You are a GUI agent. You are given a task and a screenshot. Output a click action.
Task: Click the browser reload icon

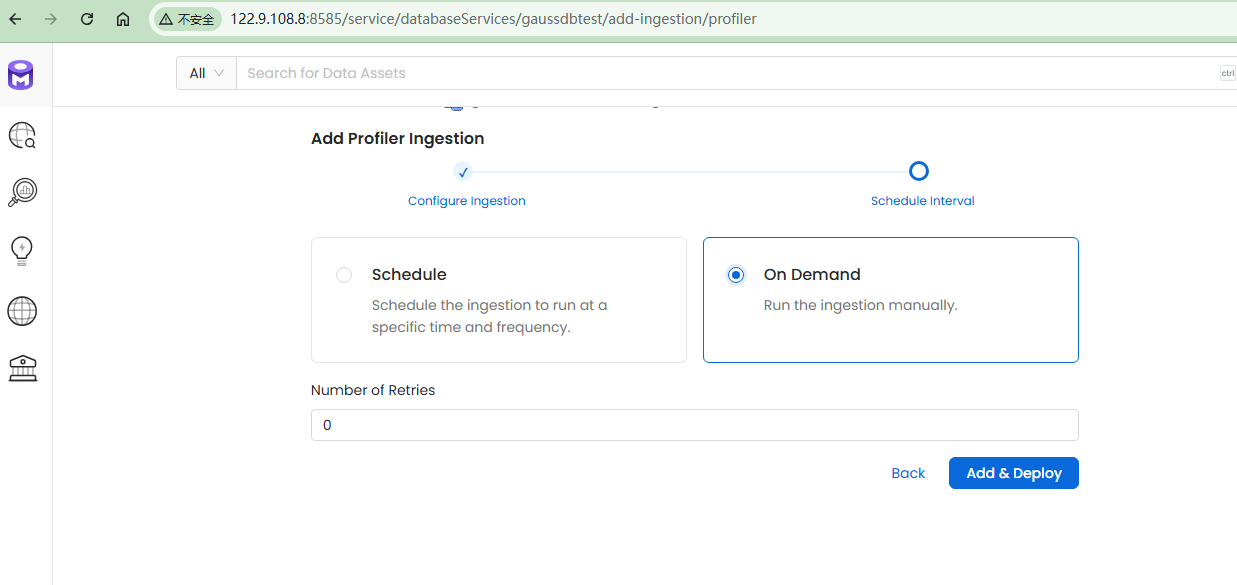pos(87,19)
